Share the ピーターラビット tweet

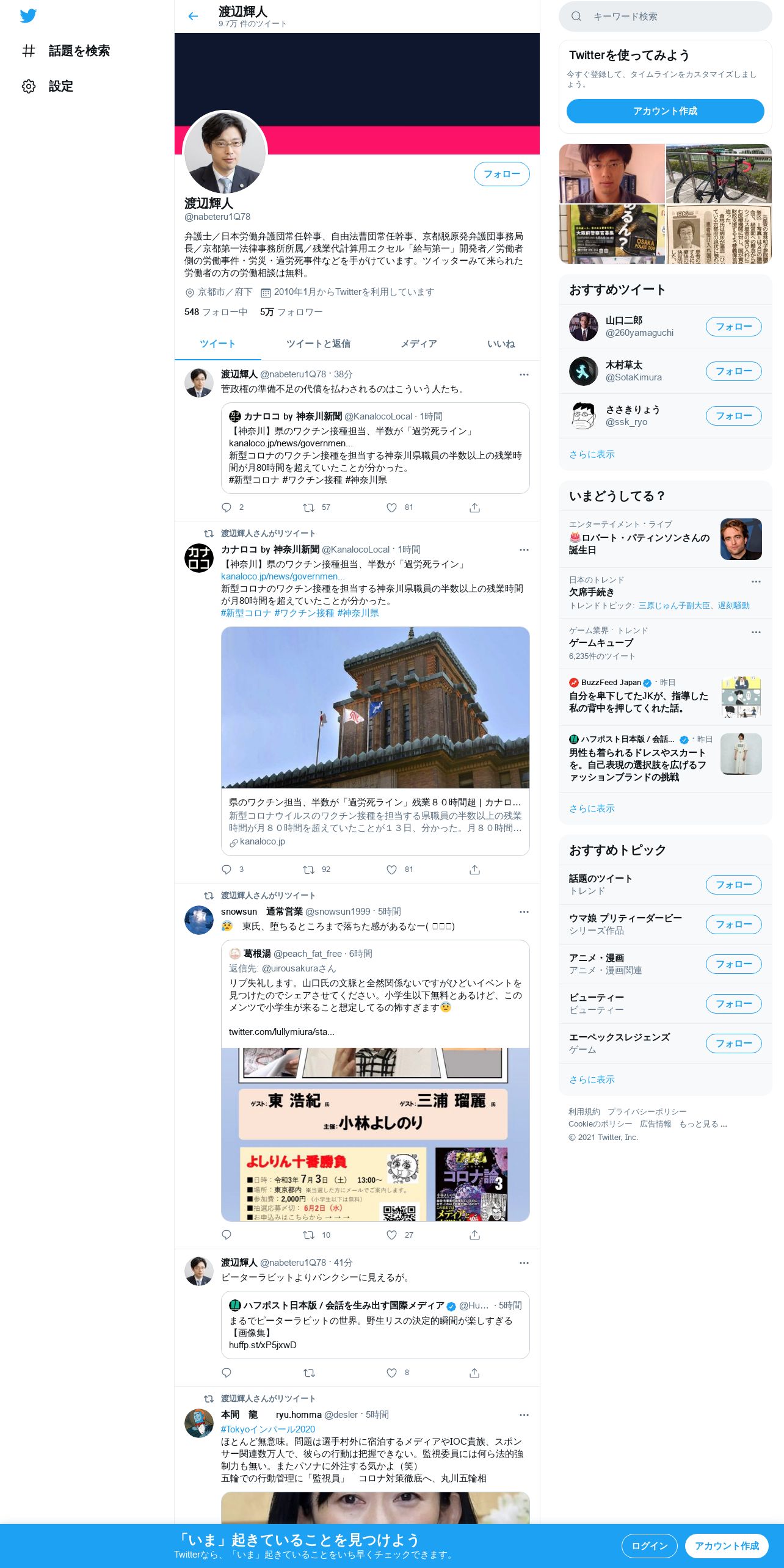(474, 1373)
